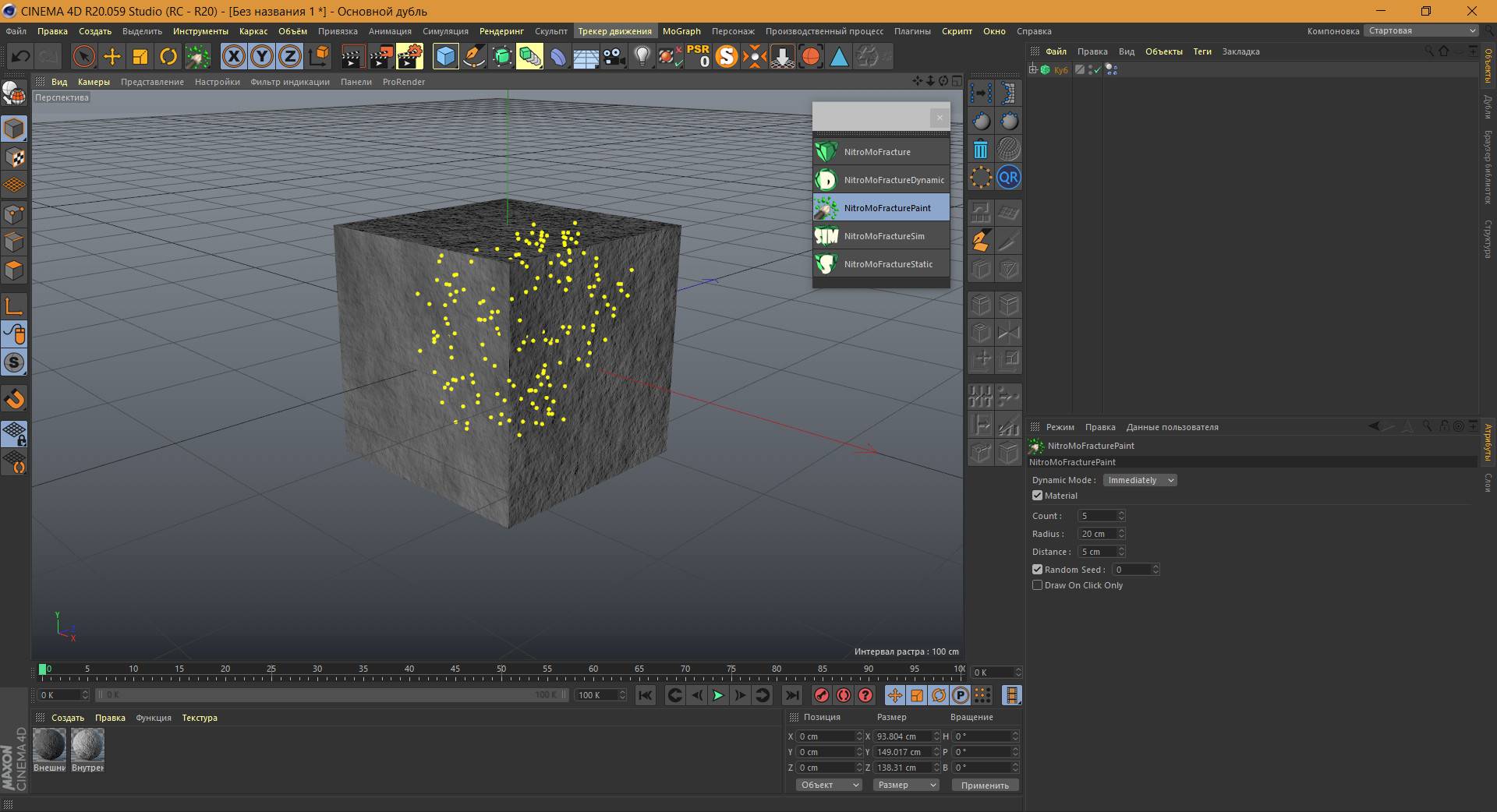1497x812 pixels.
Task: Choose NitroMoFracture from plugin list
Action: 881,152
